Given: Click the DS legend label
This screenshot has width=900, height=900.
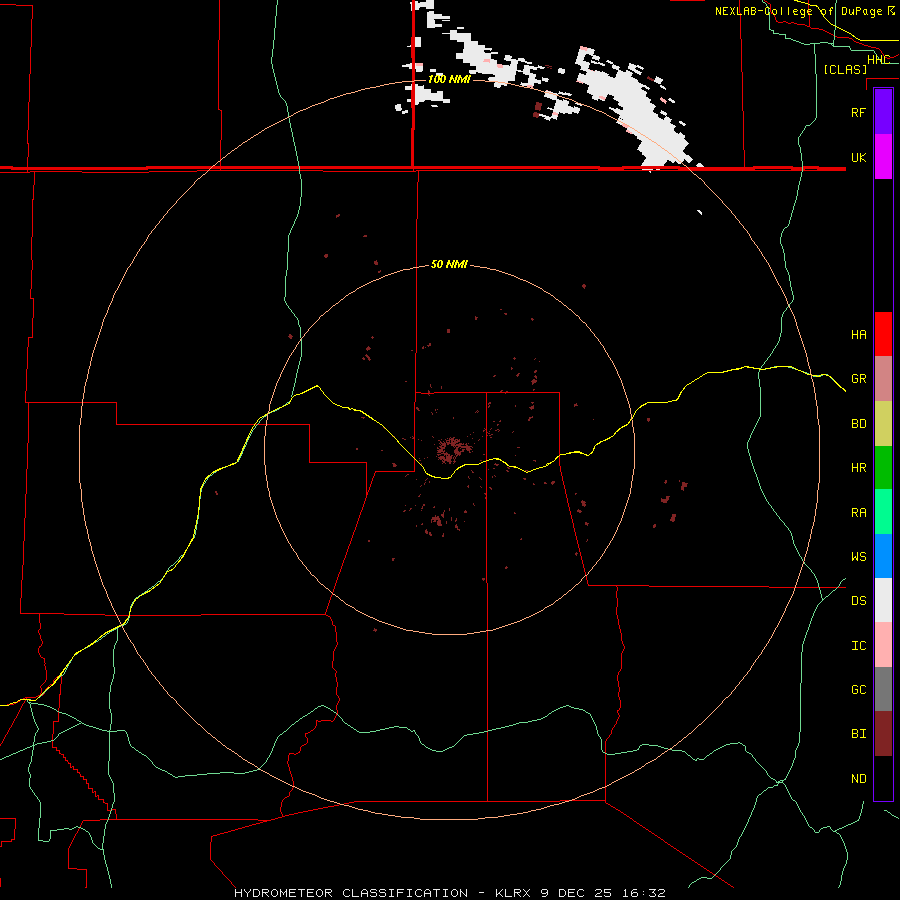Looking at the screenshot, I should [x=859, y=600].
